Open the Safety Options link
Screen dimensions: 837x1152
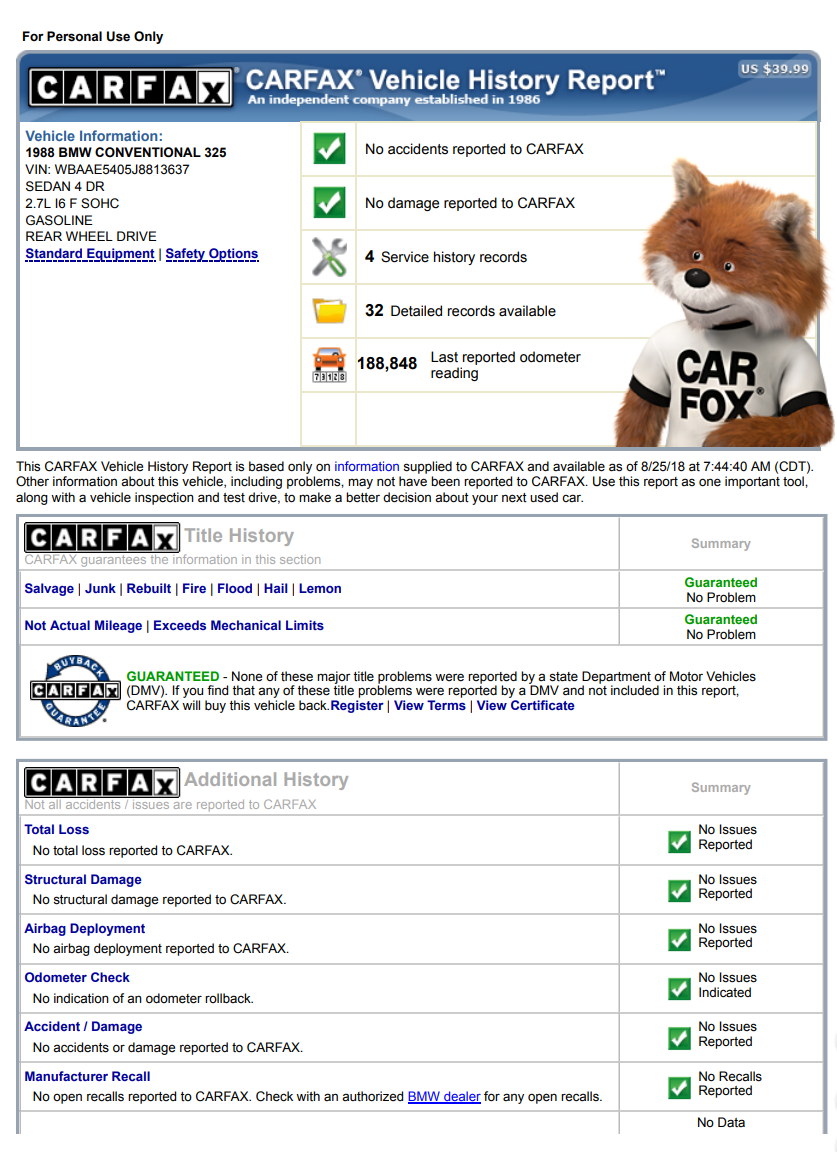[x=212, y=254]
